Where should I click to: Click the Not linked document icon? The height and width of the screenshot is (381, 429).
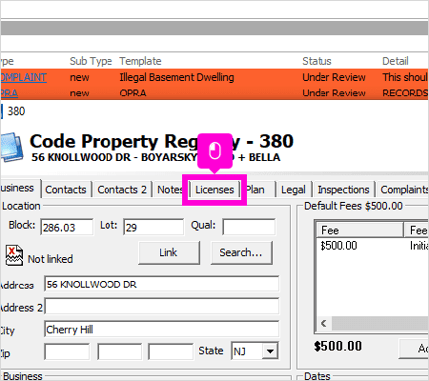coord(14,255)
